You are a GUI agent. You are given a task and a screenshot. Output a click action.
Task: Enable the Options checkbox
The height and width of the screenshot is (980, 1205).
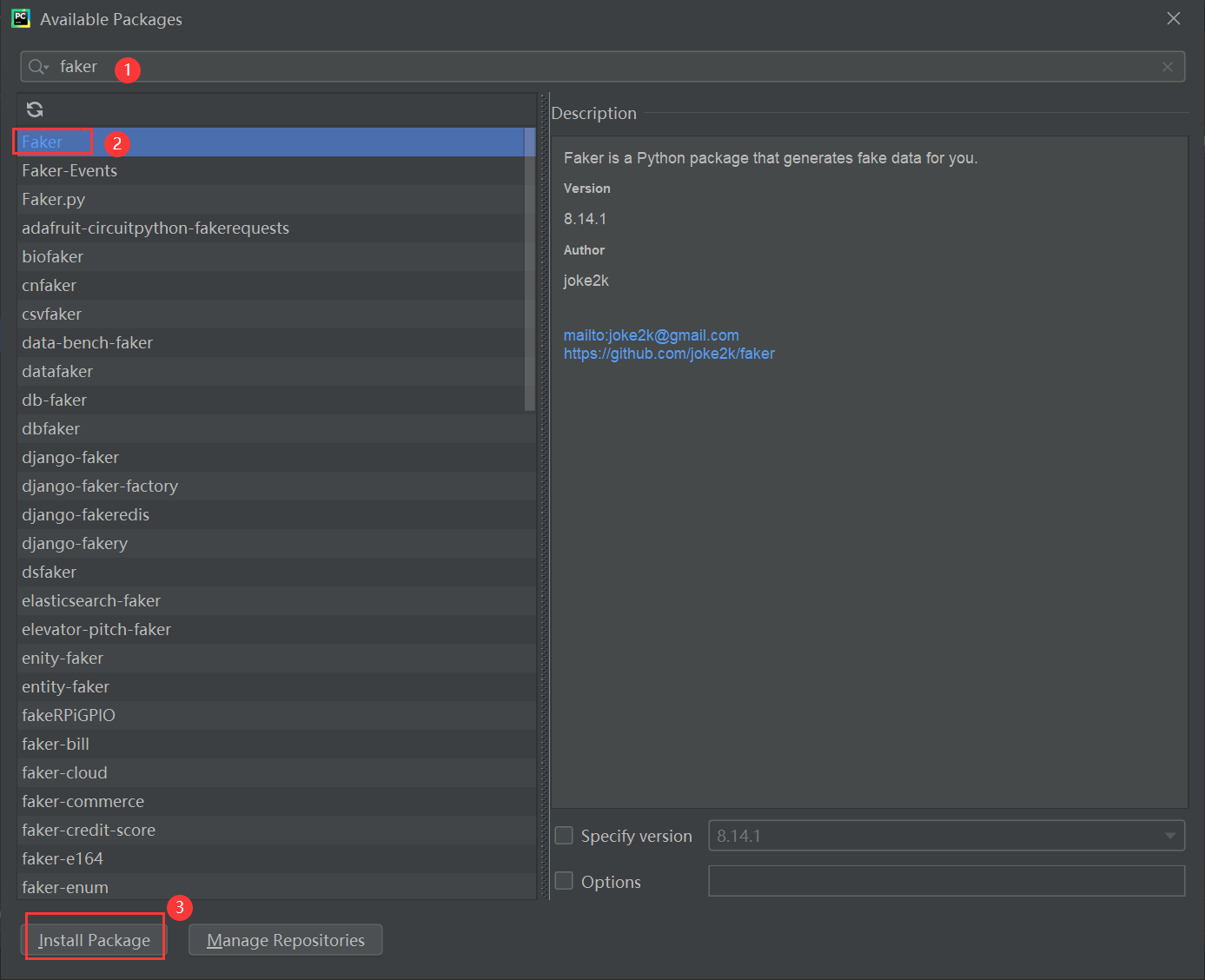(564, 881)
